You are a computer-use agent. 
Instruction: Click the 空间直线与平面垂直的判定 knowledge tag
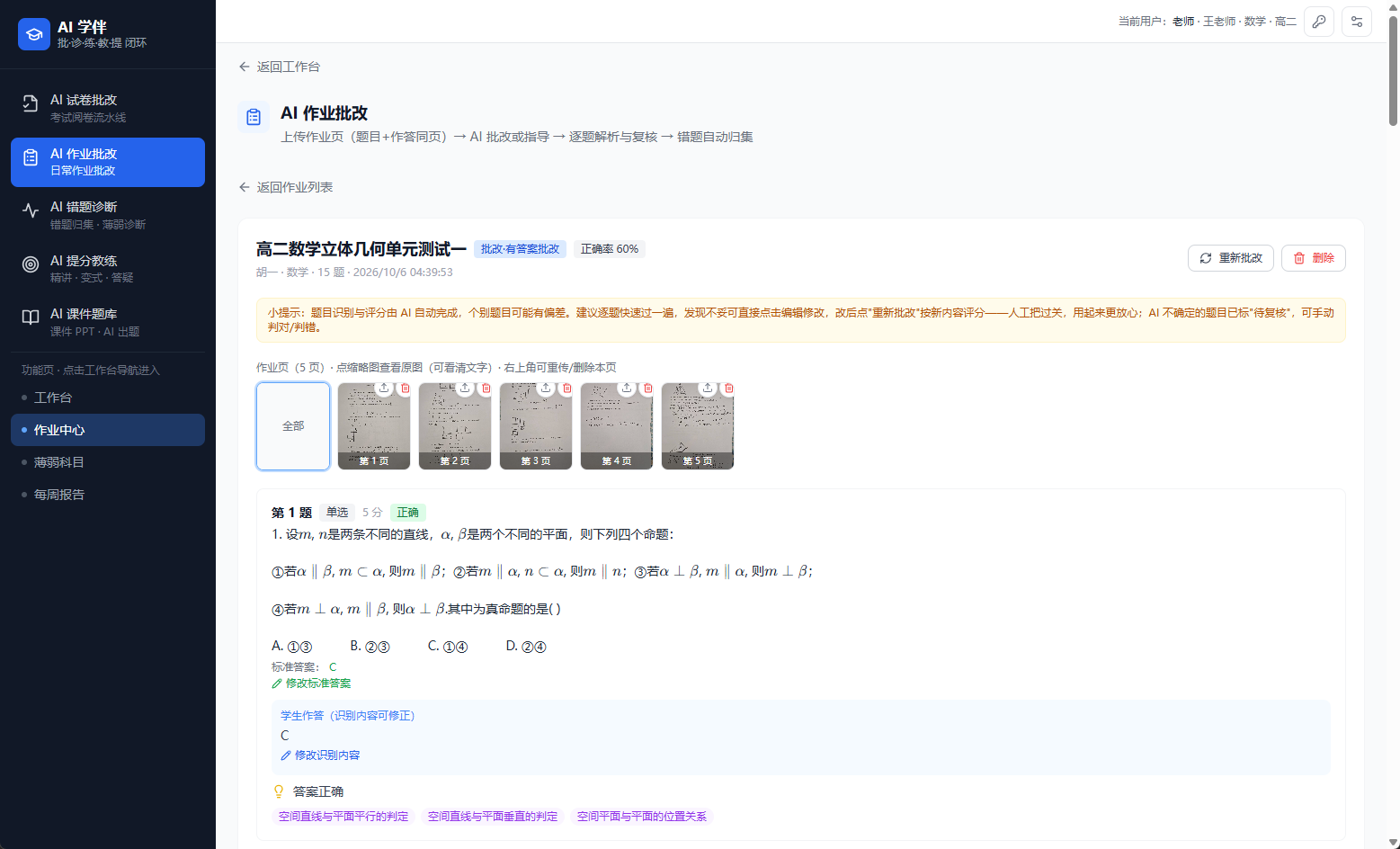[493, 817]
